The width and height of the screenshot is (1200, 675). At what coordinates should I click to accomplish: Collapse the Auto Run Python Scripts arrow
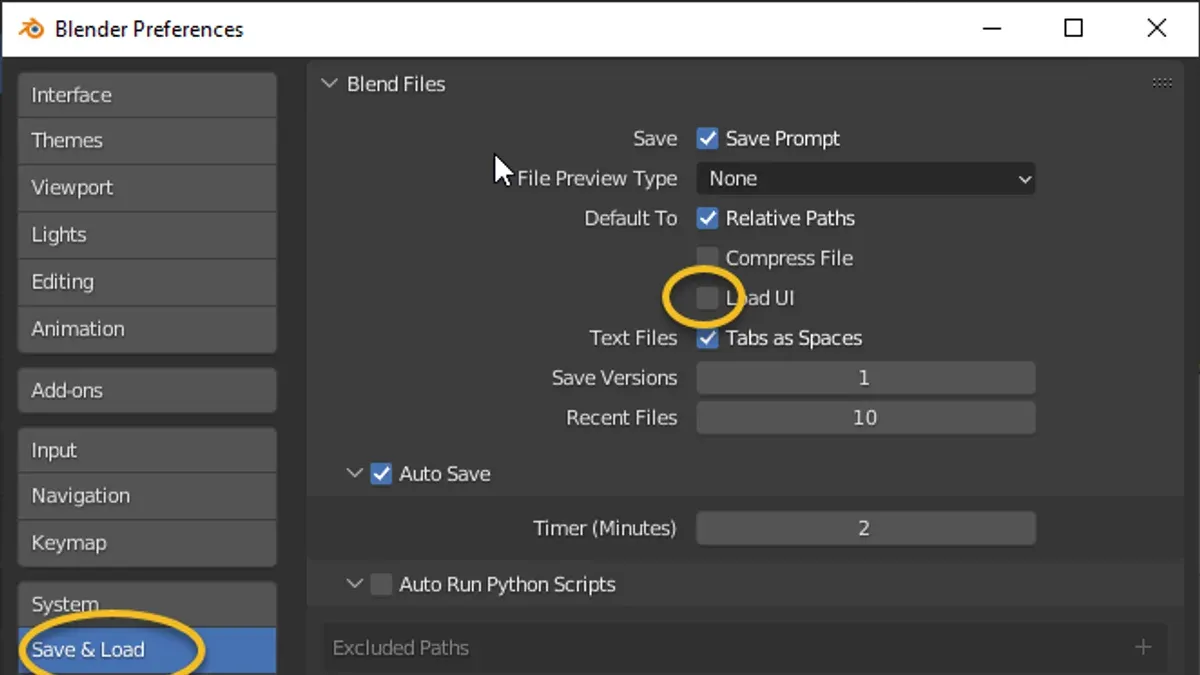pyautogui.click(x=354, y=584)
